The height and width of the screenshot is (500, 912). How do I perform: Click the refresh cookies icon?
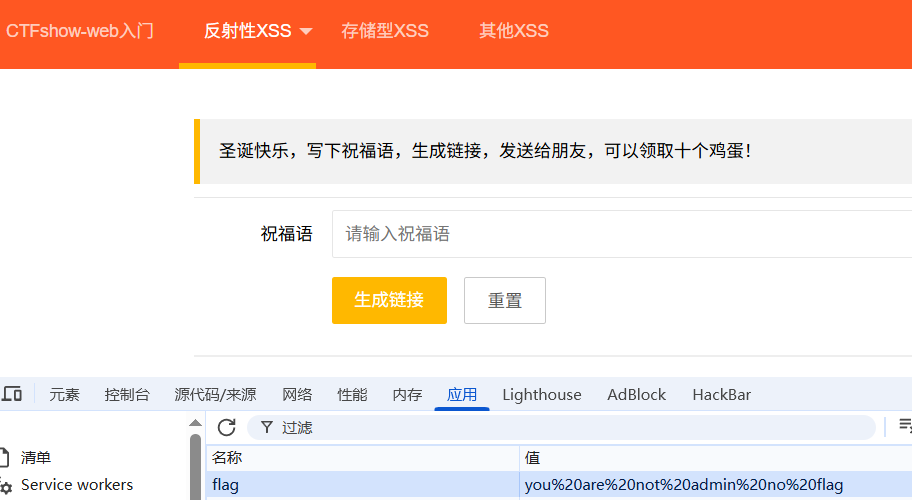pyautogui.click(x=227, y=427)
